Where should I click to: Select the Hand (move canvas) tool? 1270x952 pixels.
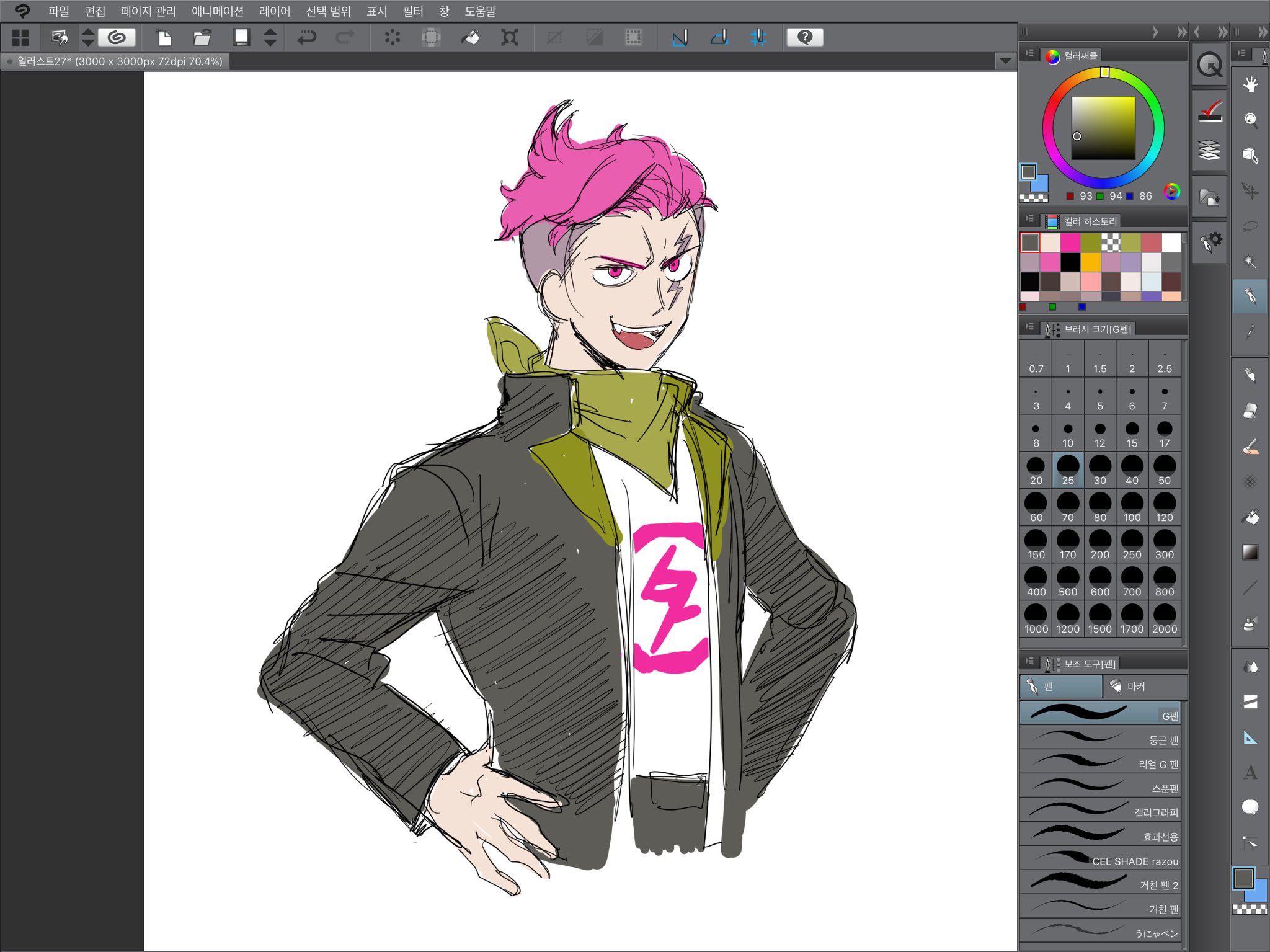coord(1250,84)
